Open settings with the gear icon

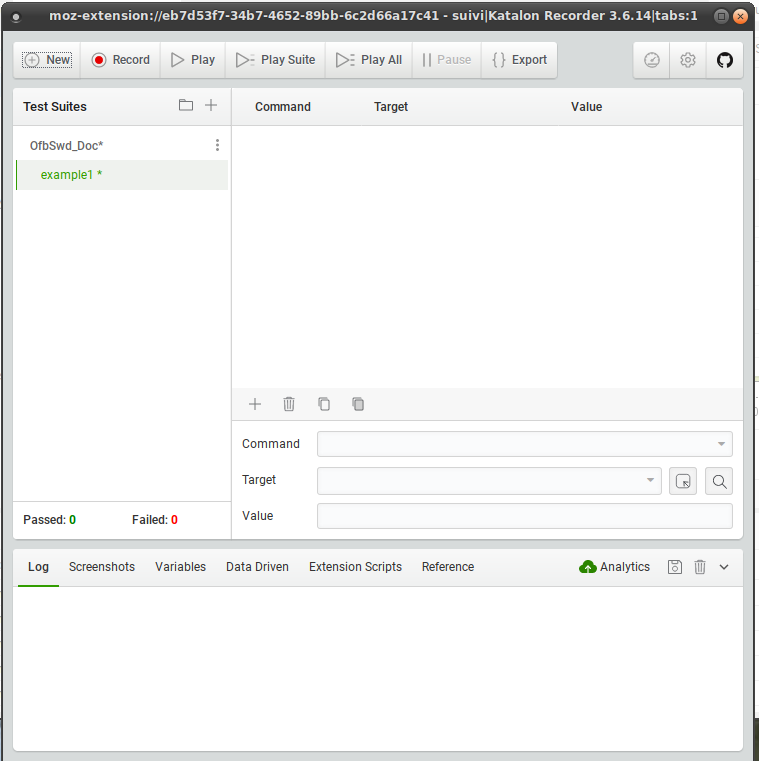(x=688, y=60)
